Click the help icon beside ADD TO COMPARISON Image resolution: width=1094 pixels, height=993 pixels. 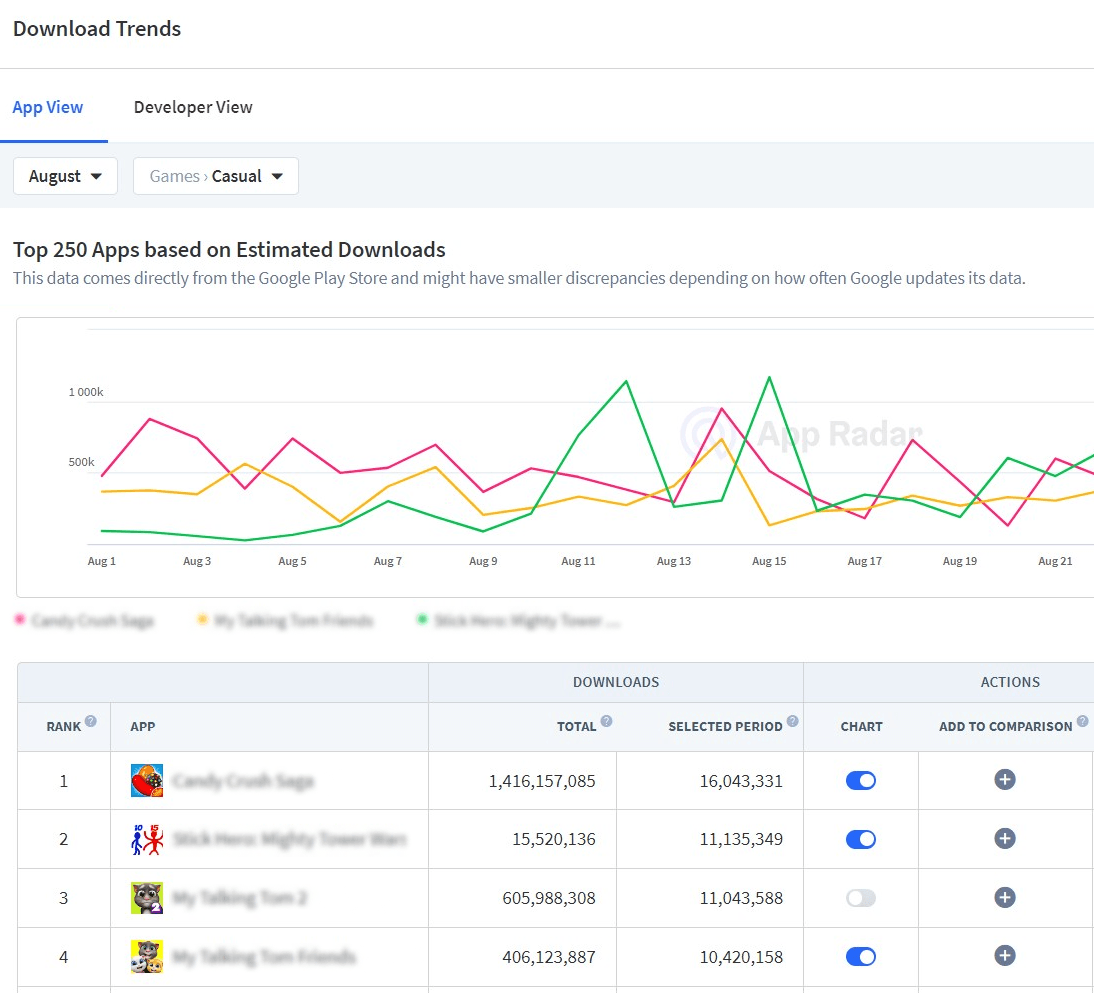coord(1082,721)
